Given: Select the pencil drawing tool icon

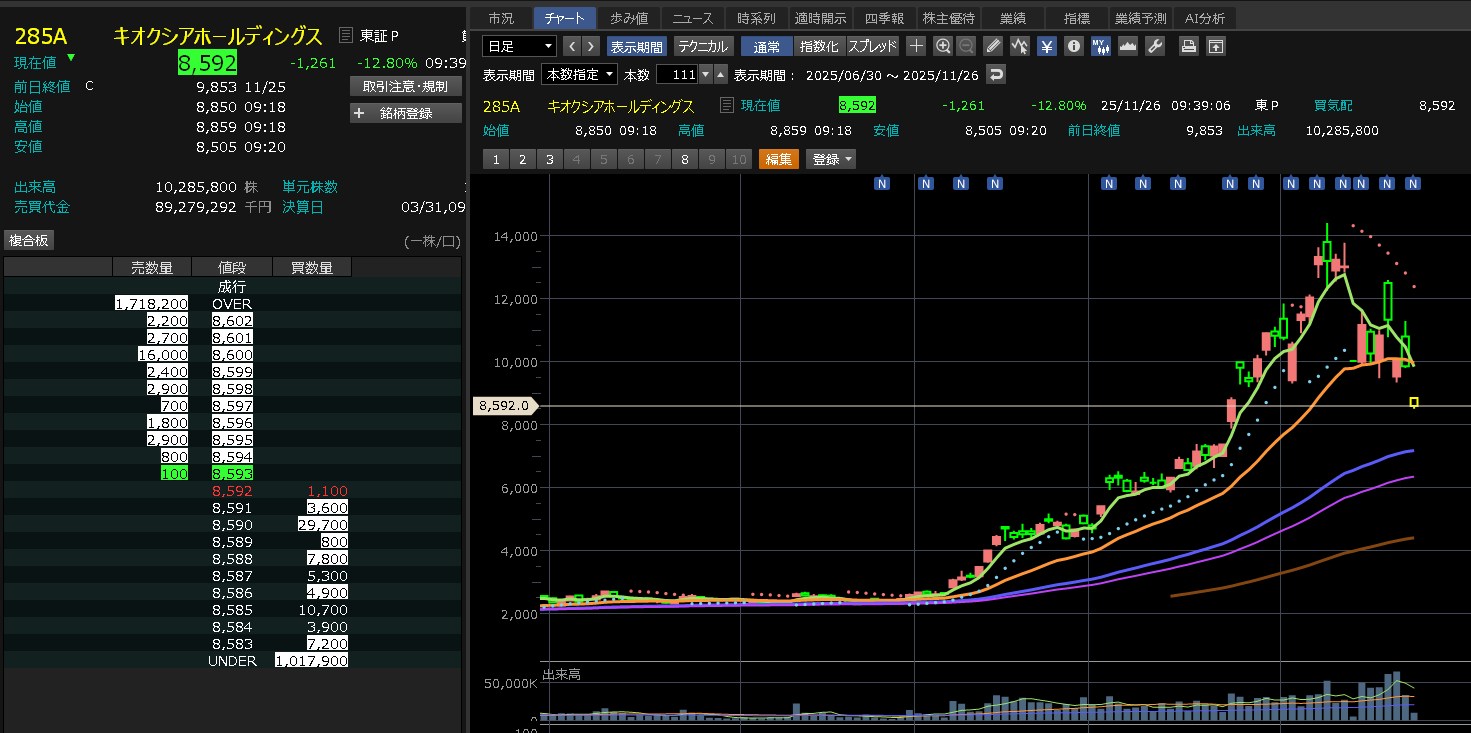Looking at the screenshot, I should click(x=993, y=46).
